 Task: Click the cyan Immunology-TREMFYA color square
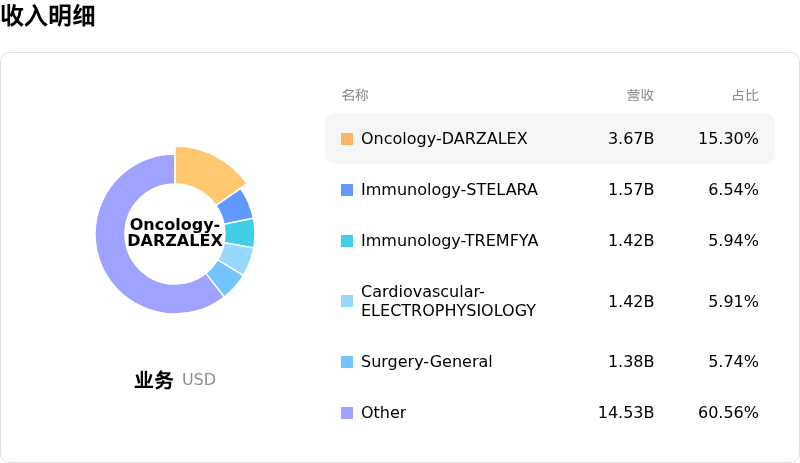(x=347, y=241)
